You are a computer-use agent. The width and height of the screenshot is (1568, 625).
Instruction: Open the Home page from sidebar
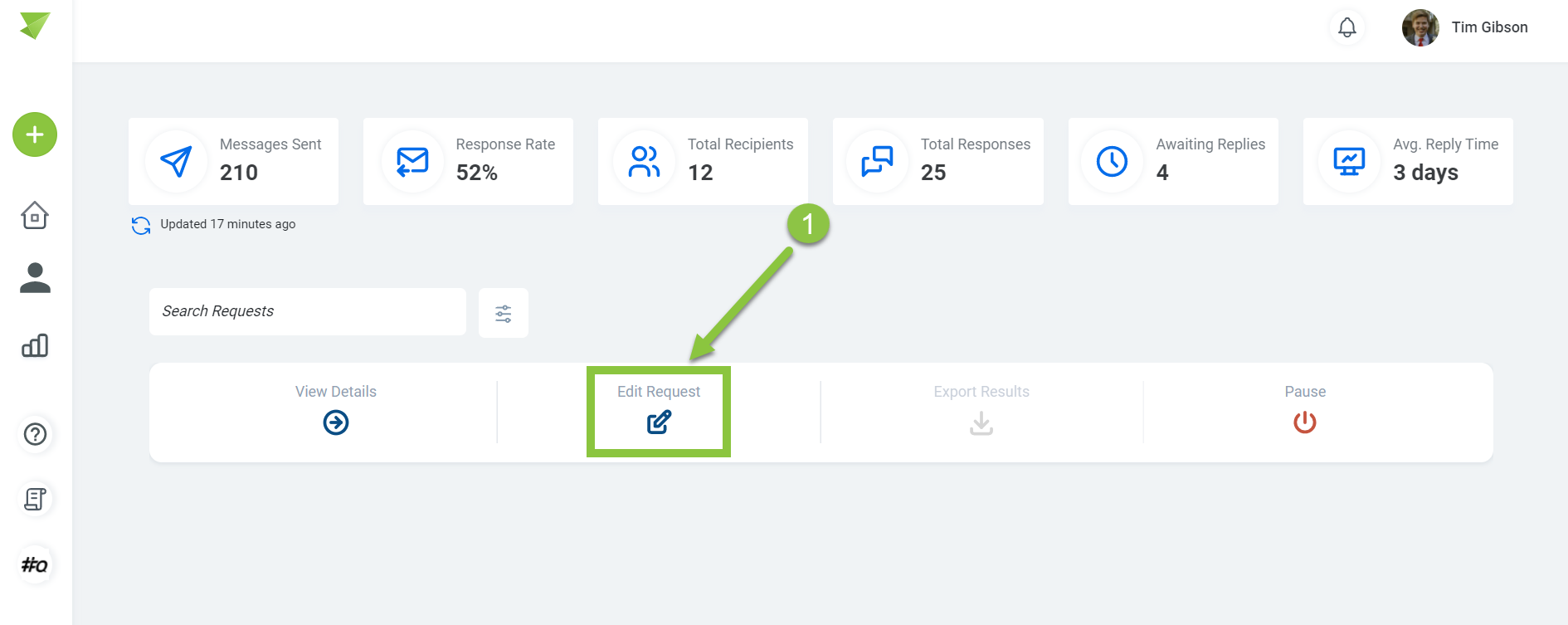pos(35,215)
